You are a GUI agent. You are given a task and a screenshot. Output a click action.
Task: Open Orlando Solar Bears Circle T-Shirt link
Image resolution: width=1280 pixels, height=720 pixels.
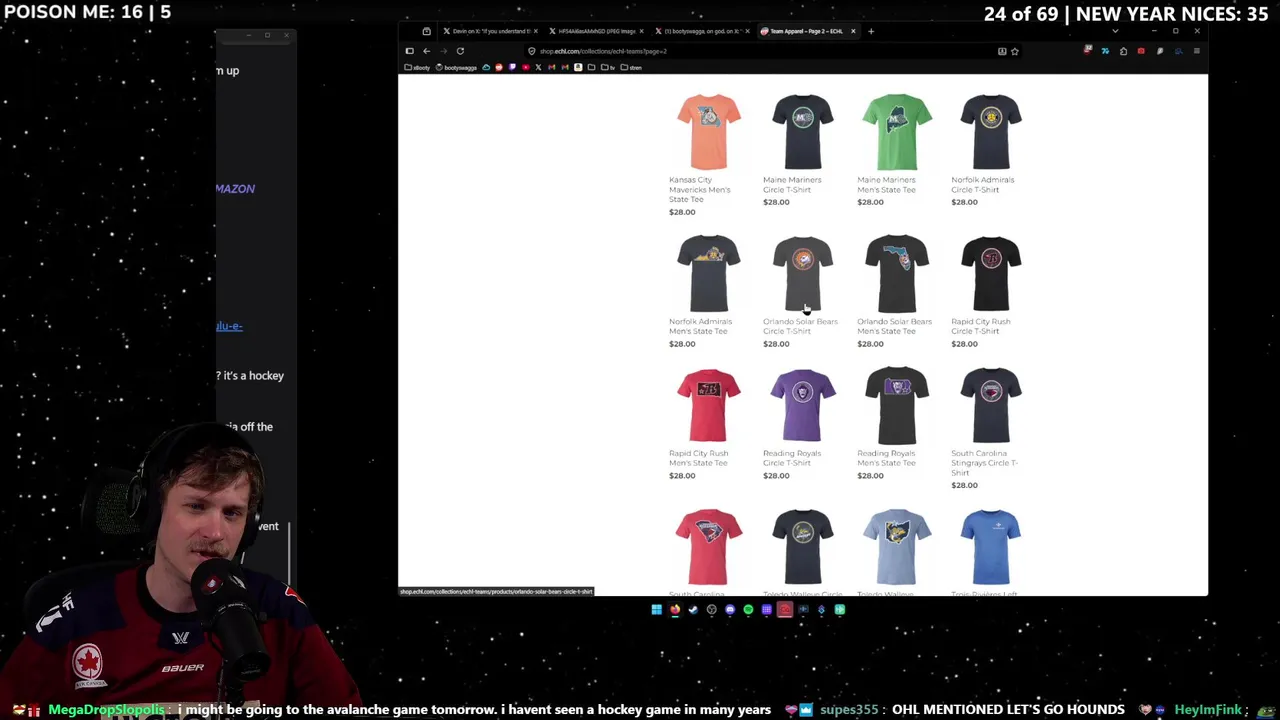point(800,326)
